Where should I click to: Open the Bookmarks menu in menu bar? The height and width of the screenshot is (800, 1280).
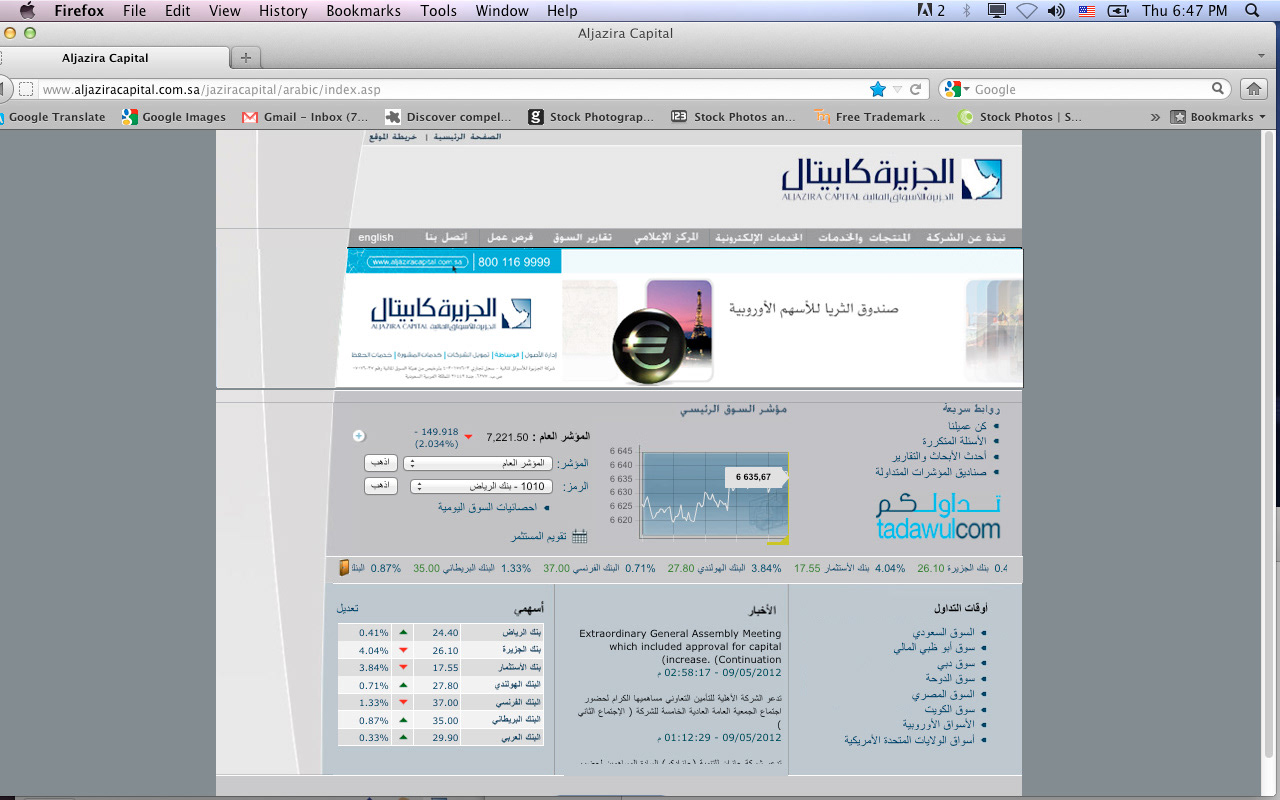(x=363, y=11)
